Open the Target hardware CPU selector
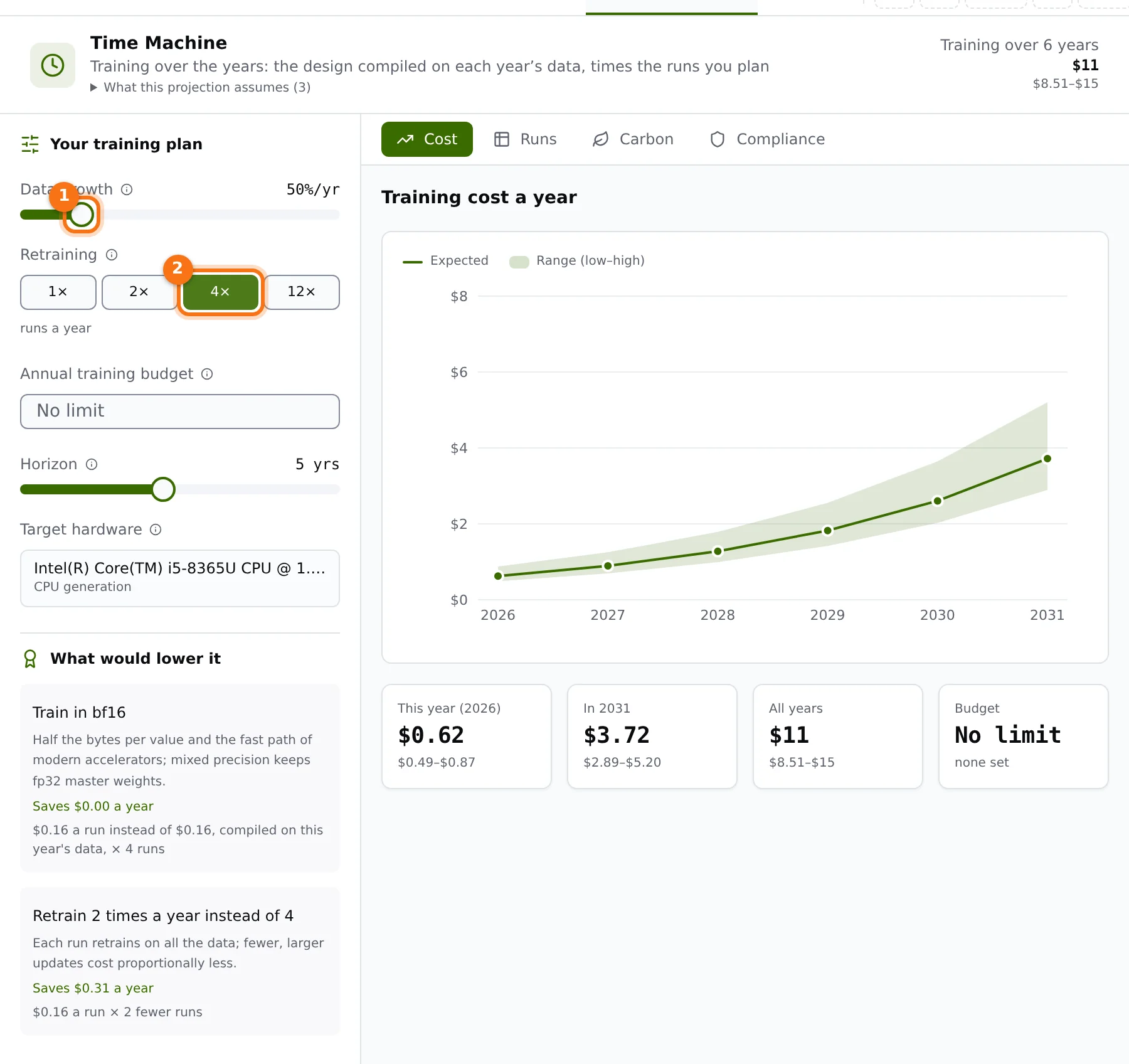This screenshot has height=1064, width=1129. (x=180, y=578)
